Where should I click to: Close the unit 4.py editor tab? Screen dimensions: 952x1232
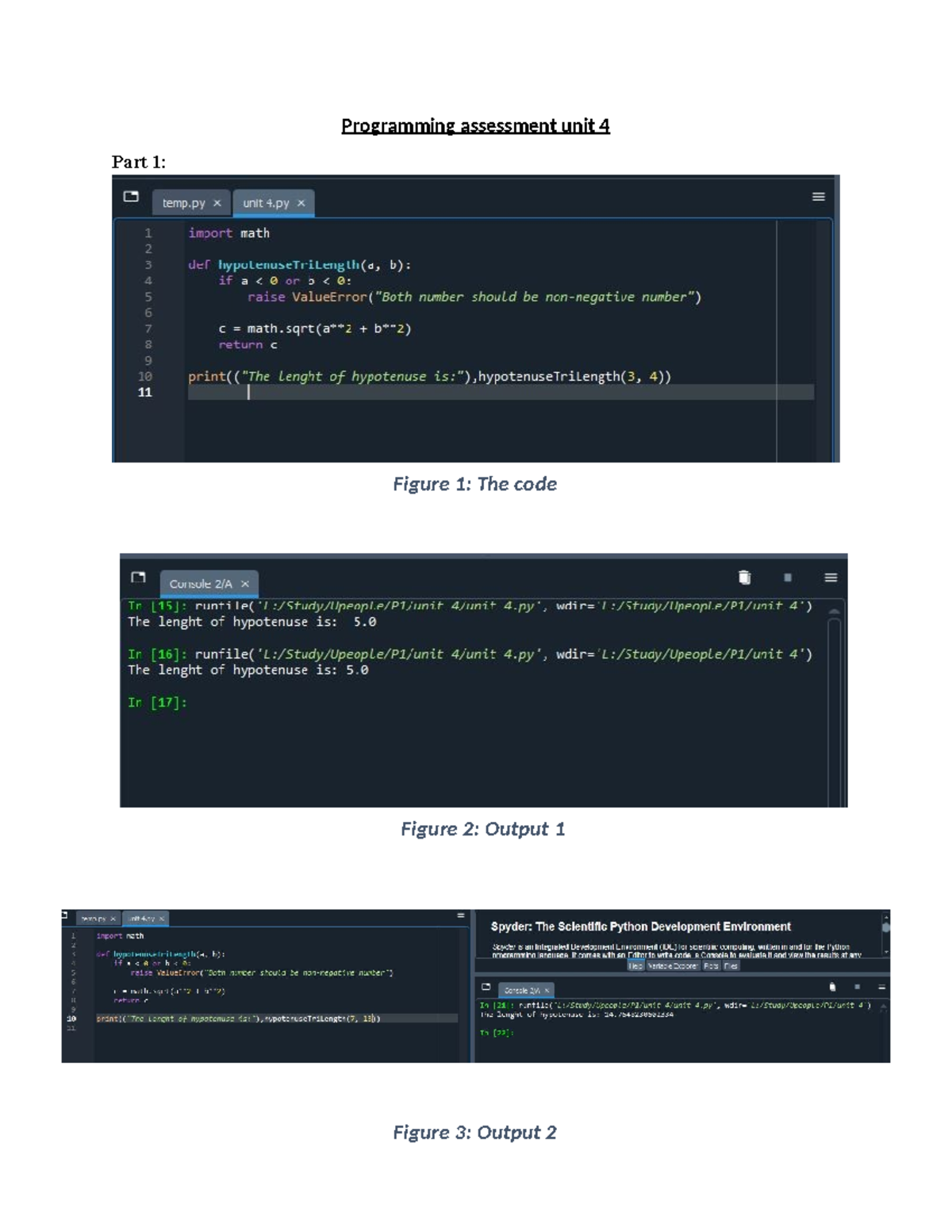301,203
